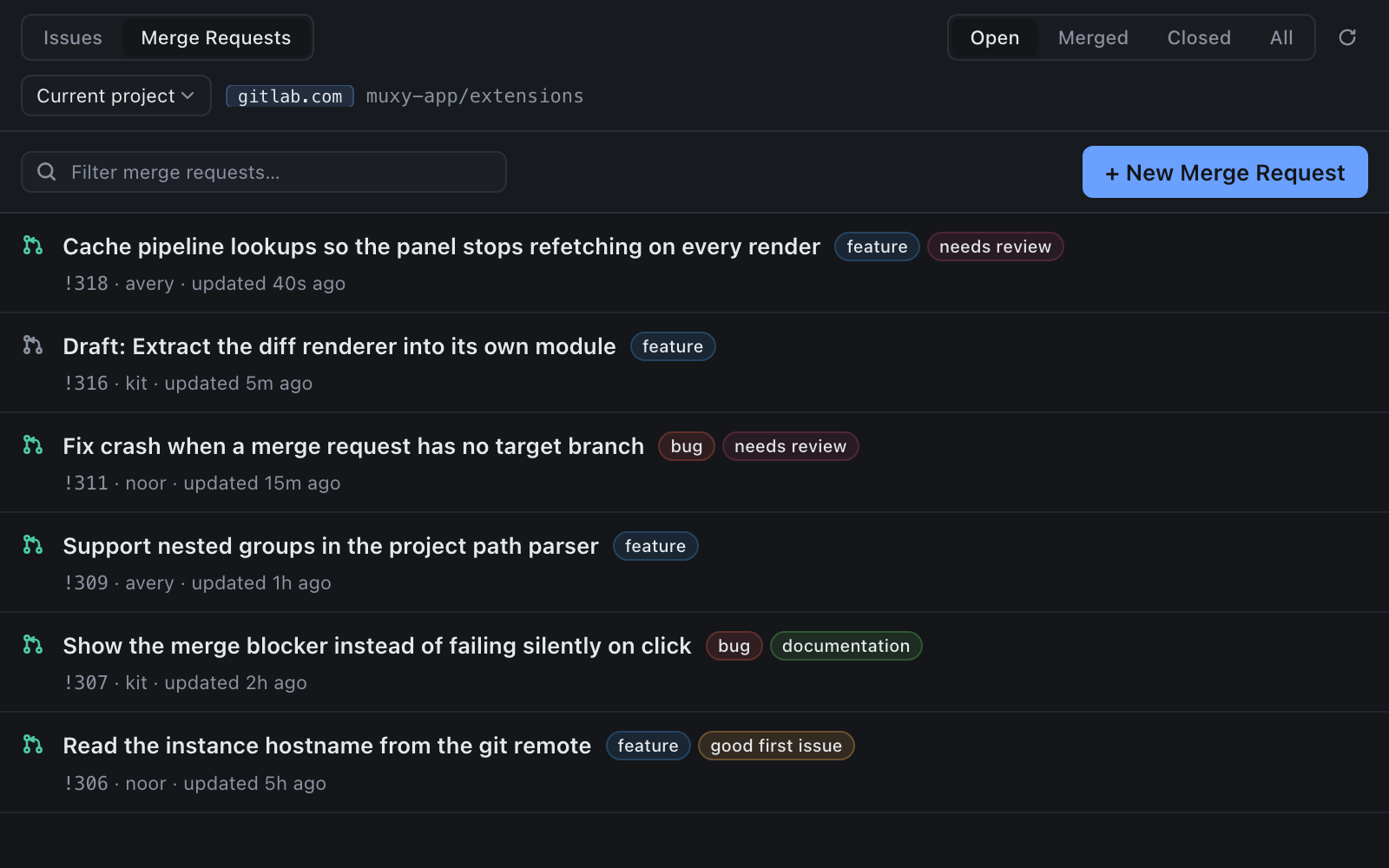Image resolution: width=1389 pixels, height=868 pixels.
Task: Click draft merge request icon for Extract diff renderer
Action: (33, 345)
